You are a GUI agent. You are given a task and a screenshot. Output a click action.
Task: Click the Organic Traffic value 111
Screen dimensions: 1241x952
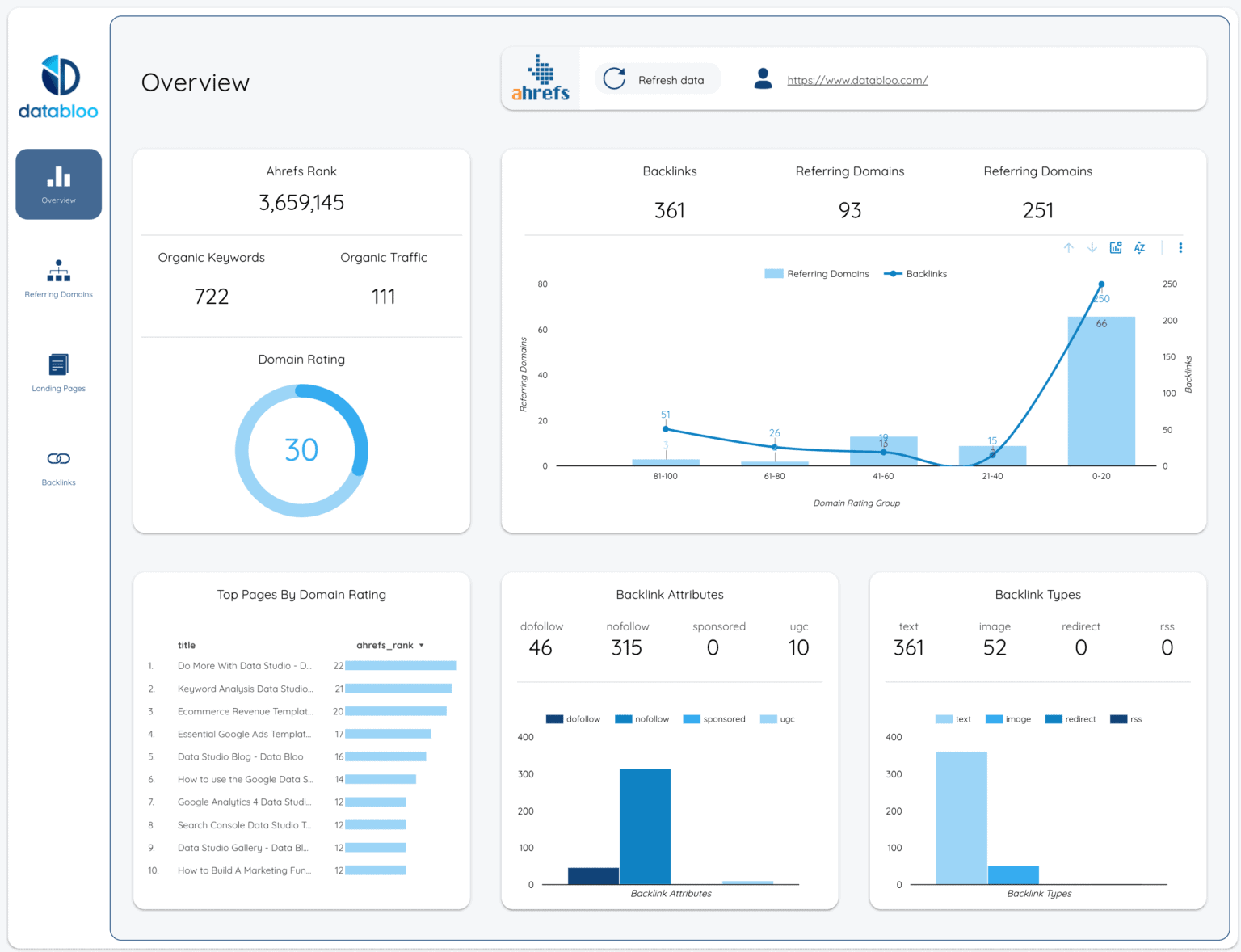click(x=384, y=297)
